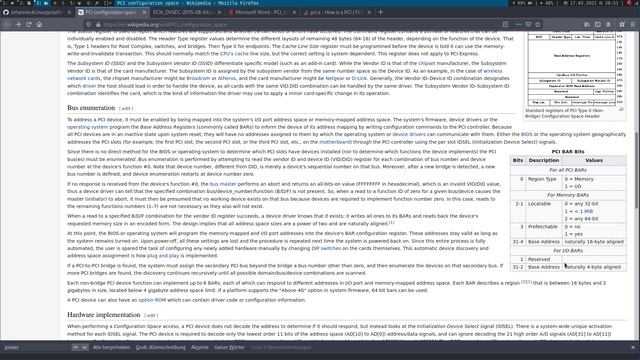Toggle reader view icon in address bar

pyautogui.click(x=505, y=24)
